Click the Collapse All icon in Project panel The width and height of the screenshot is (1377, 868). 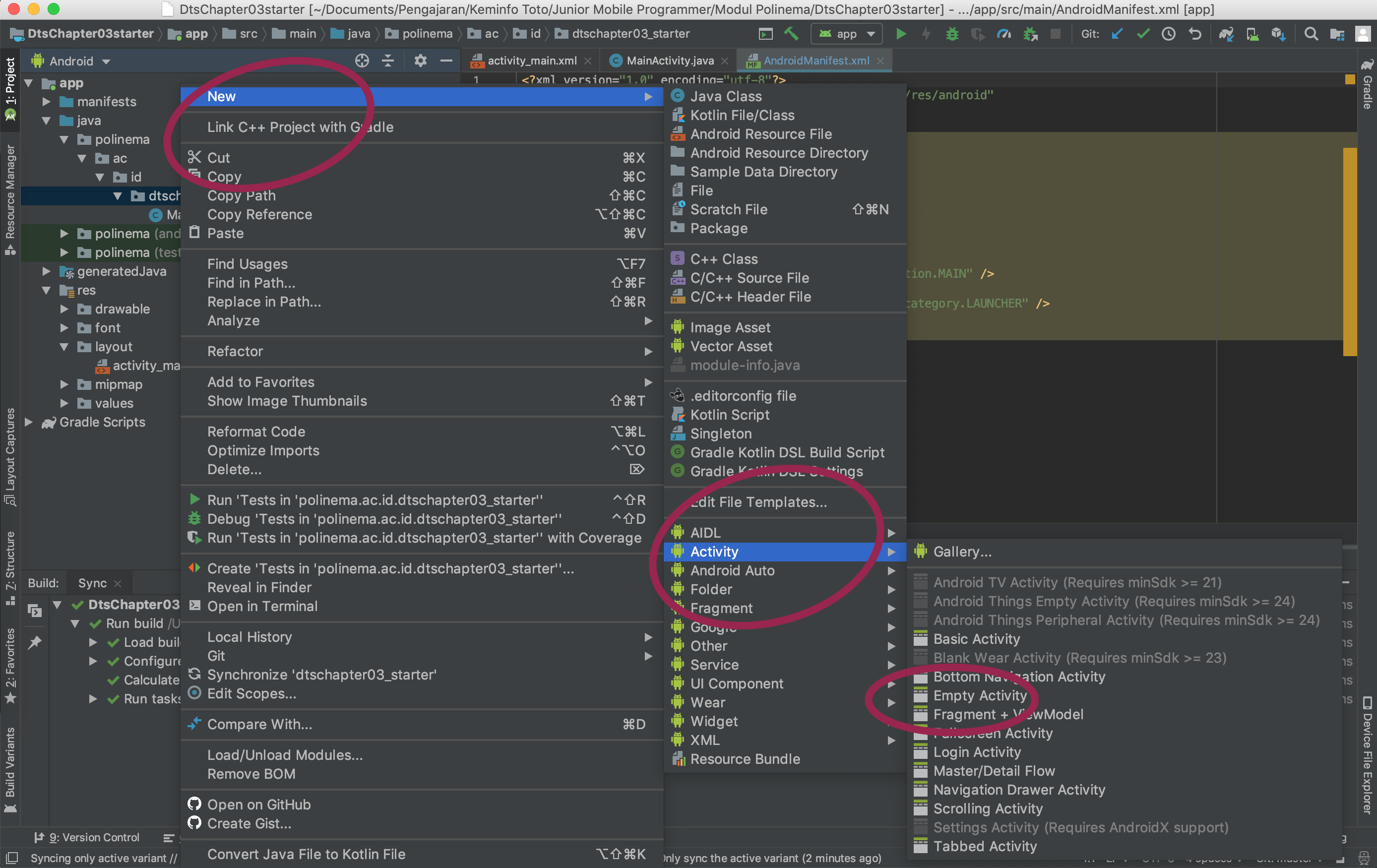[x=388, y=61]
